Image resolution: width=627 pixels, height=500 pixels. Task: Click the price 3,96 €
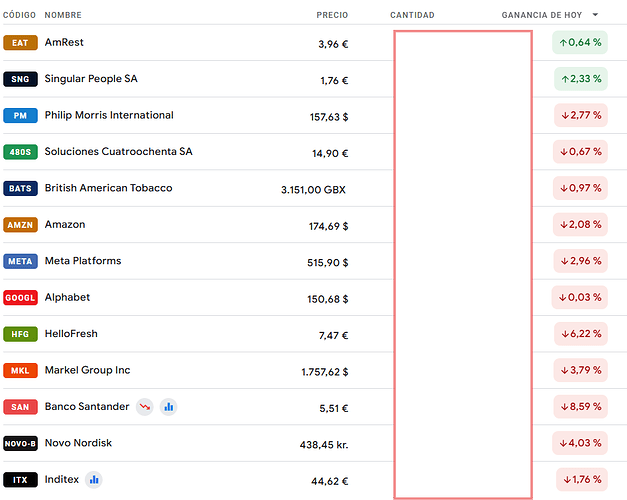pos(333,44)
